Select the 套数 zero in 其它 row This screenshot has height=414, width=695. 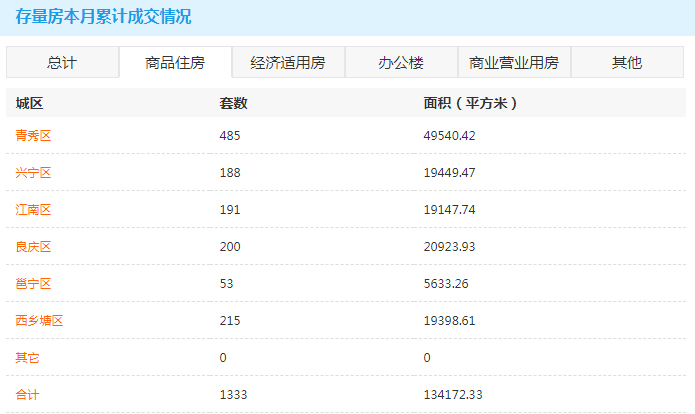pos(223,358)
